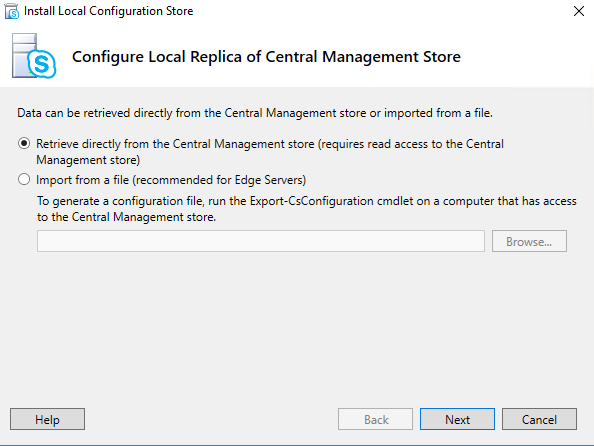Viewport: 594px width, 446px height.
Task: Click the small installer icon in title bar
Action: click(11, 11)
